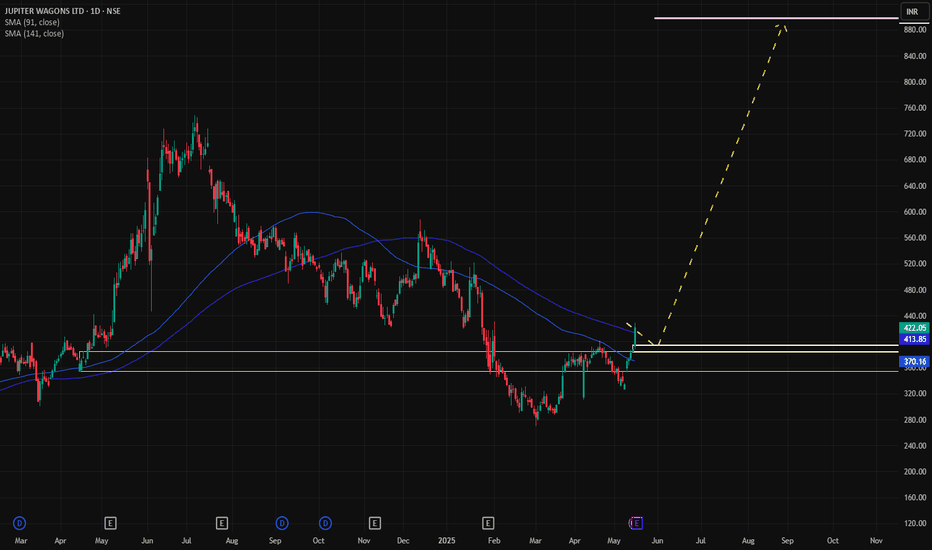Click the 600.00 price axis label
Image resolution: width=932 pixels, height=550 pixels.
coord(915,212)
